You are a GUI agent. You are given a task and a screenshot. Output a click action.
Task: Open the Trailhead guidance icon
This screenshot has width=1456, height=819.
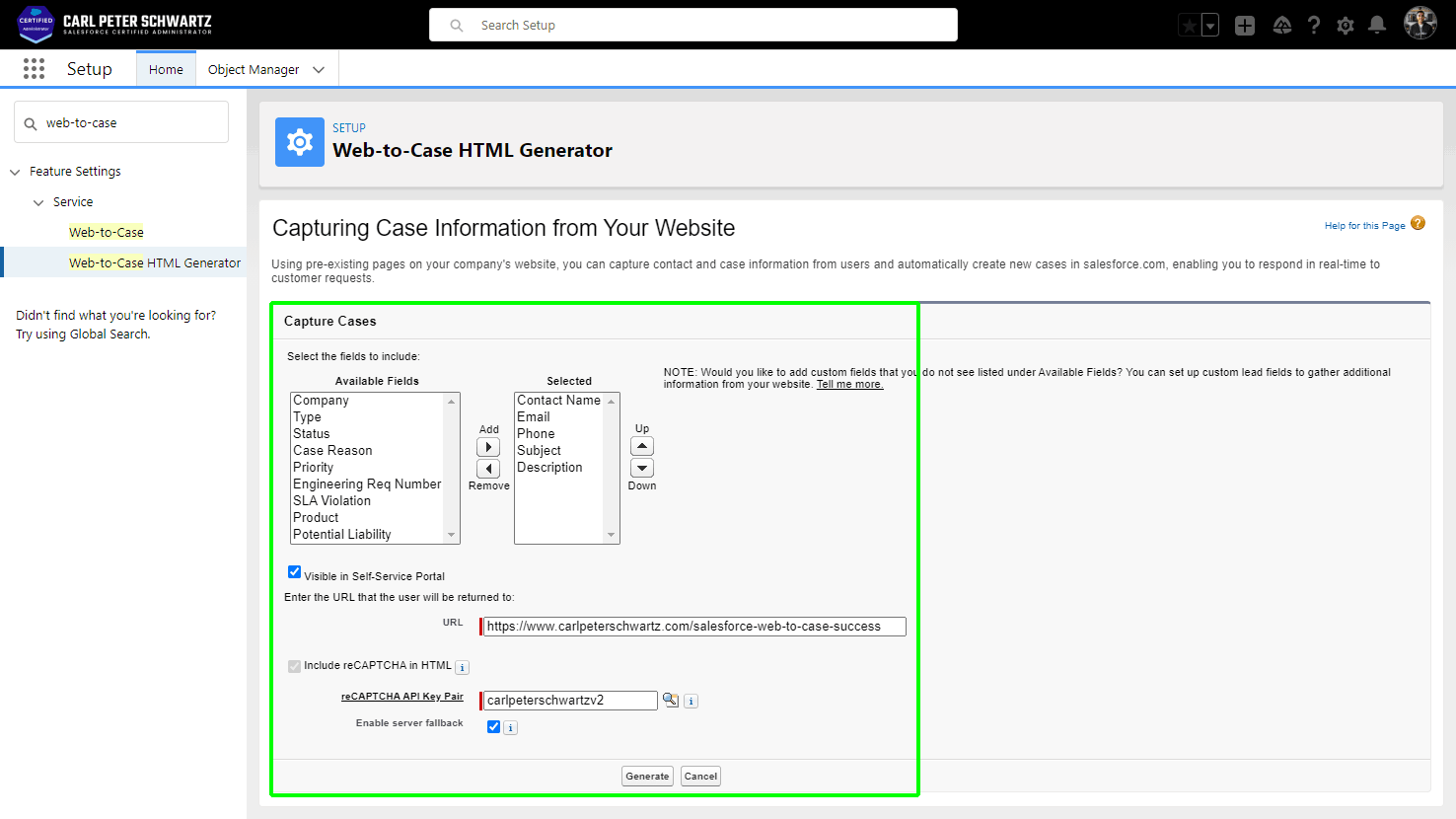[x=1282, y=26]
